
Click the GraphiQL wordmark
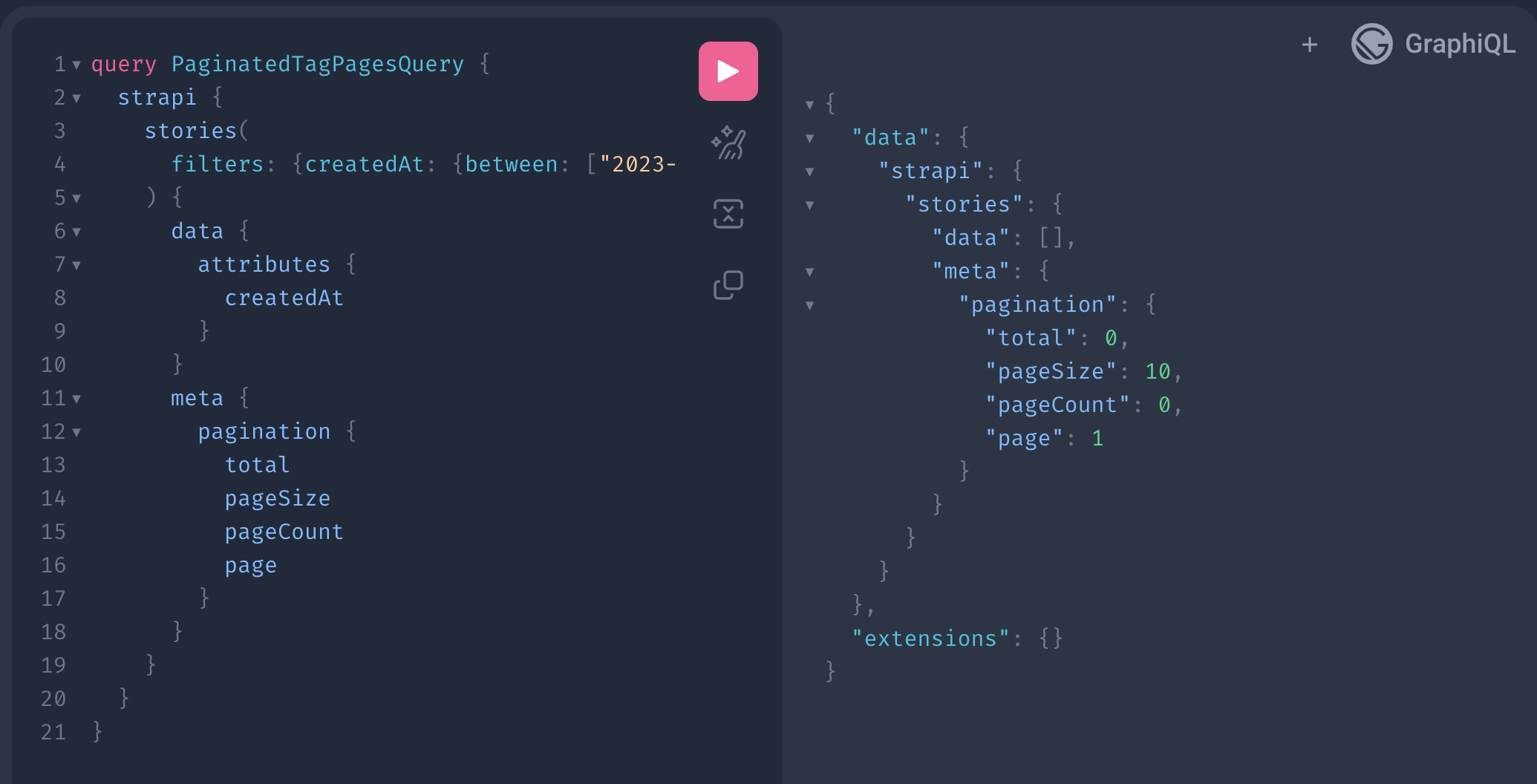point(1460,44)
